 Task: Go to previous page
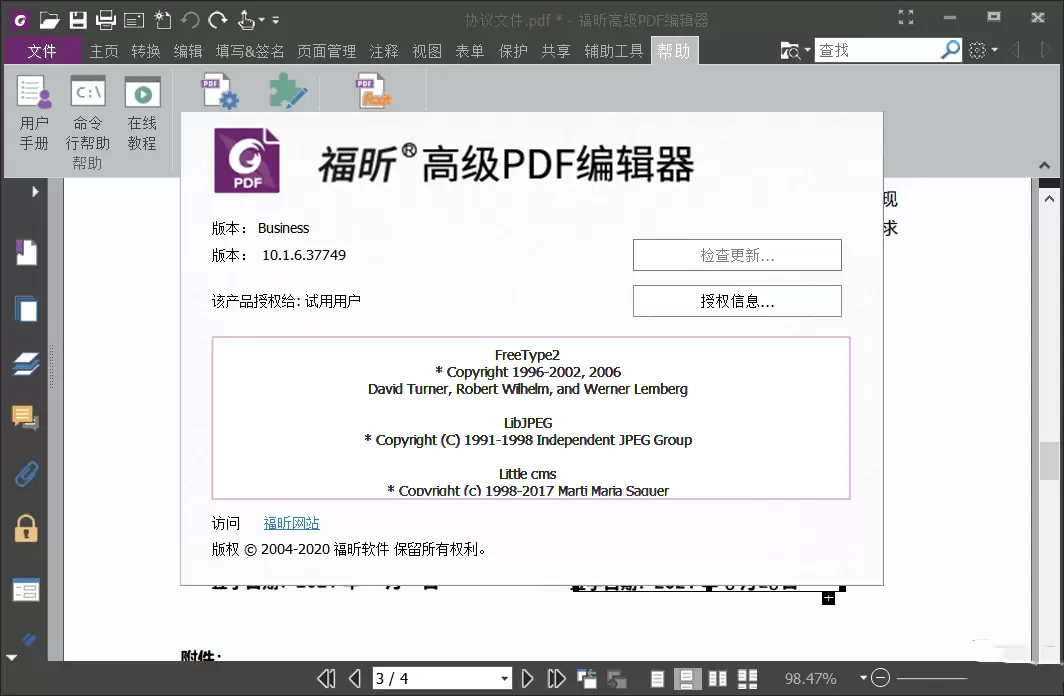355,678
